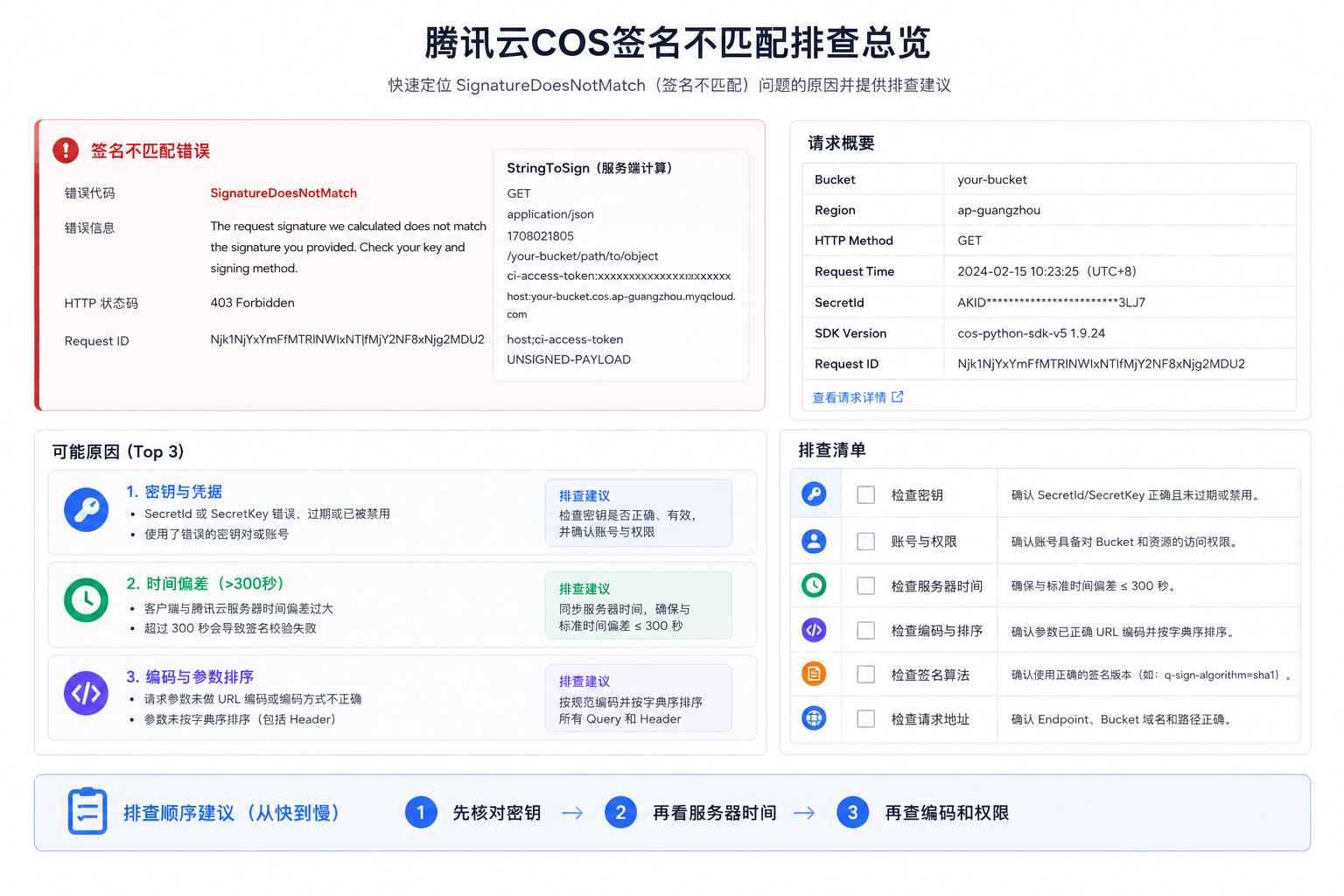Enable the 检查编码与排序 checkbox
This screenshot has height=896, width=1344.
[866, 631]
